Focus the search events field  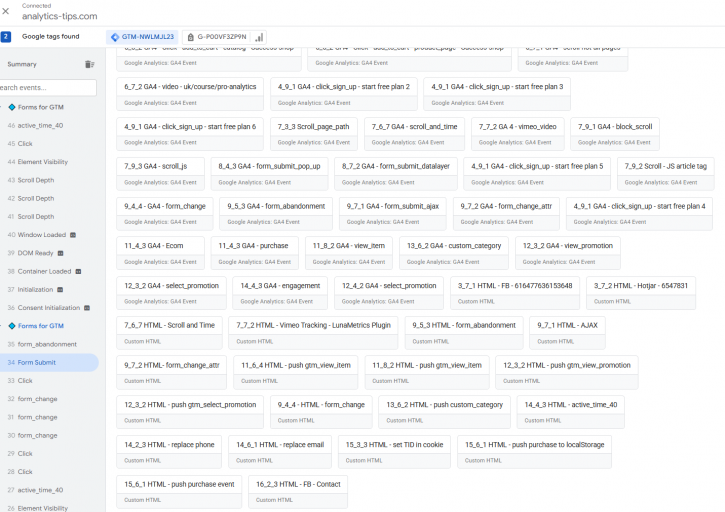pyautogui.click(x=48, y=87)
